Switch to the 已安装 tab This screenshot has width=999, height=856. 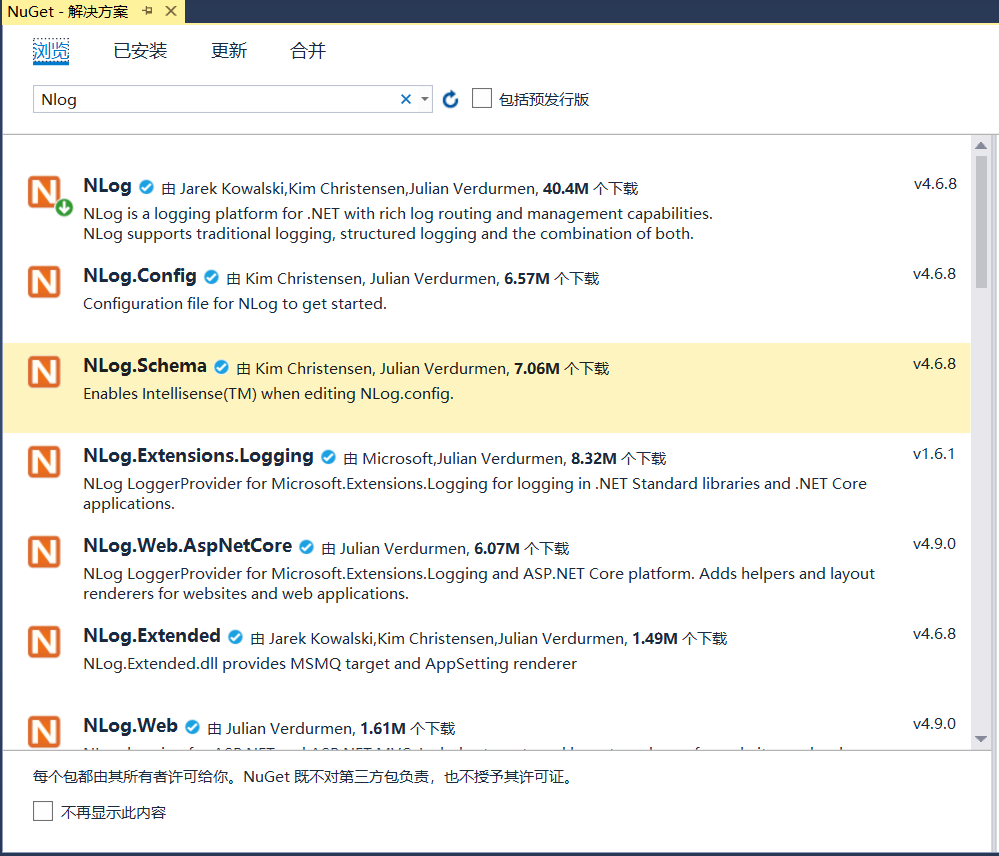[140, 50]
